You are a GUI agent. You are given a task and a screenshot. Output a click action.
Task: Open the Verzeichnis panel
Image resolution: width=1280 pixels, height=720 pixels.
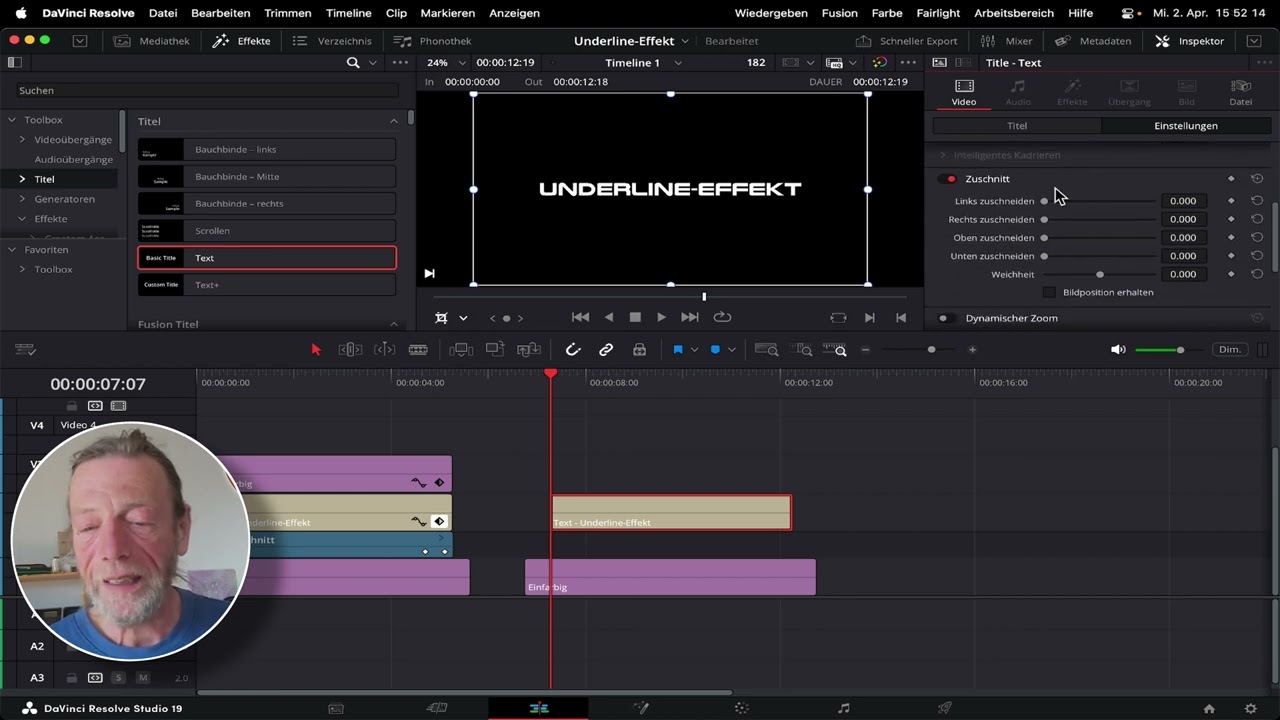[333, 41]
